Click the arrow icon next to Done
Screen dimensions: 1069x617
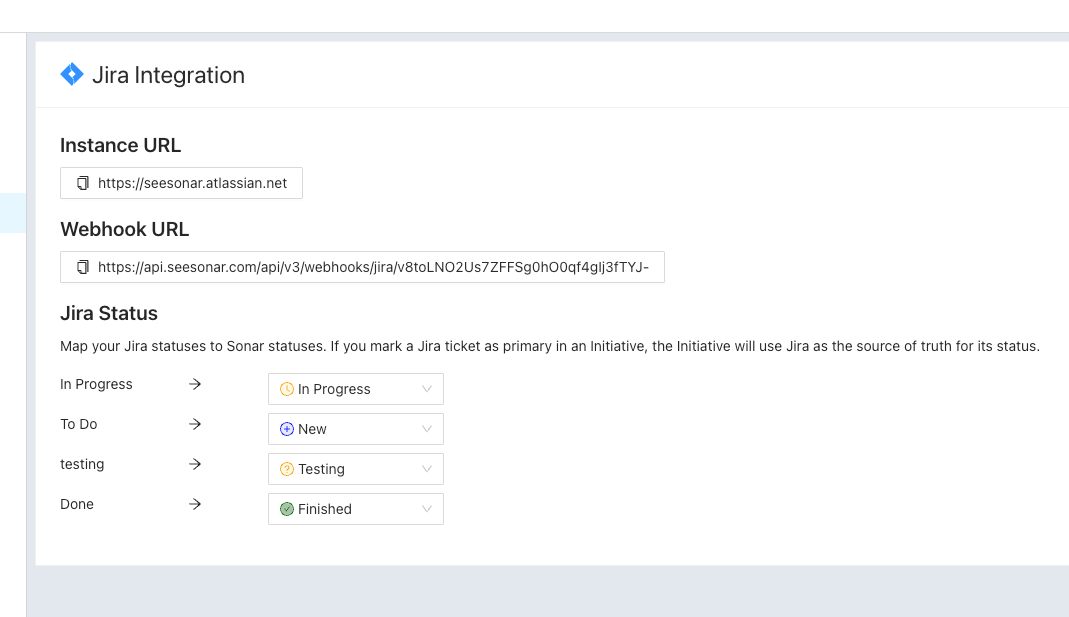195,504
